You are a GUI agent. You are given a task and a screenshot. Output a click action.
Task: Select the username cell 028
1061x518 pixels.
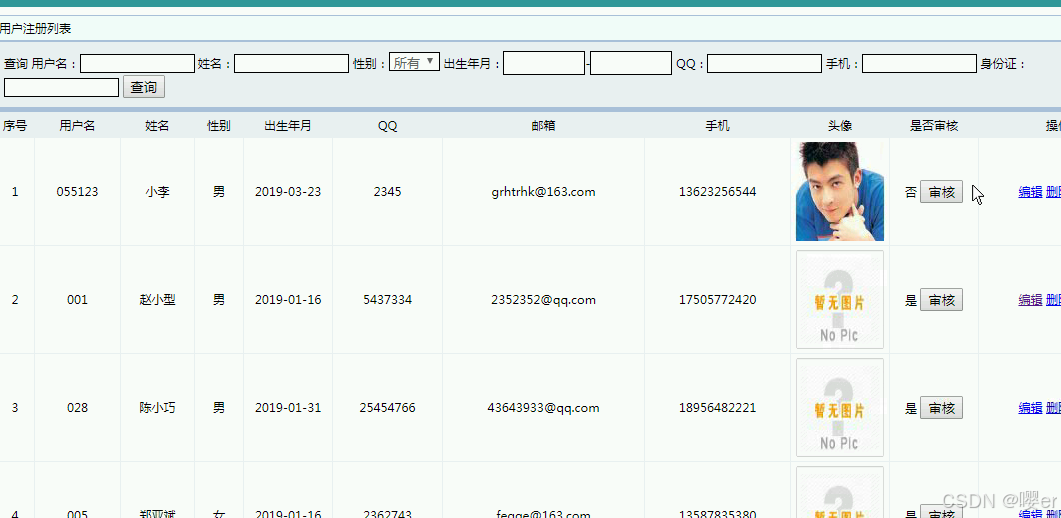click(x=77, y=408)
